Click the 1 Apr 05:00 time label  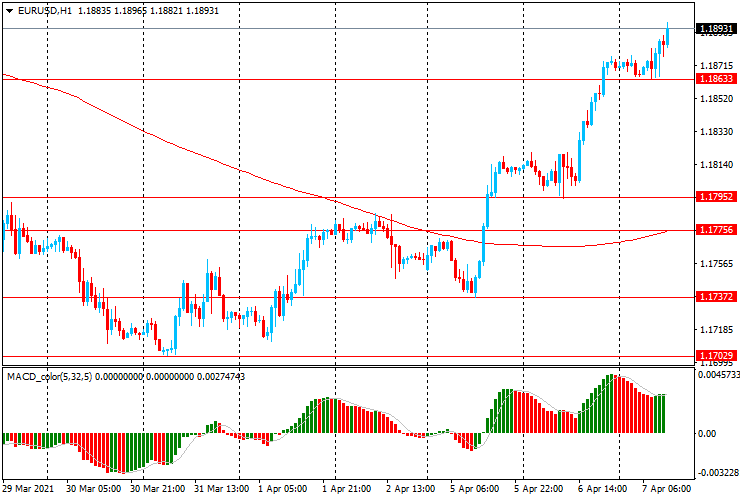click(283, 489)
